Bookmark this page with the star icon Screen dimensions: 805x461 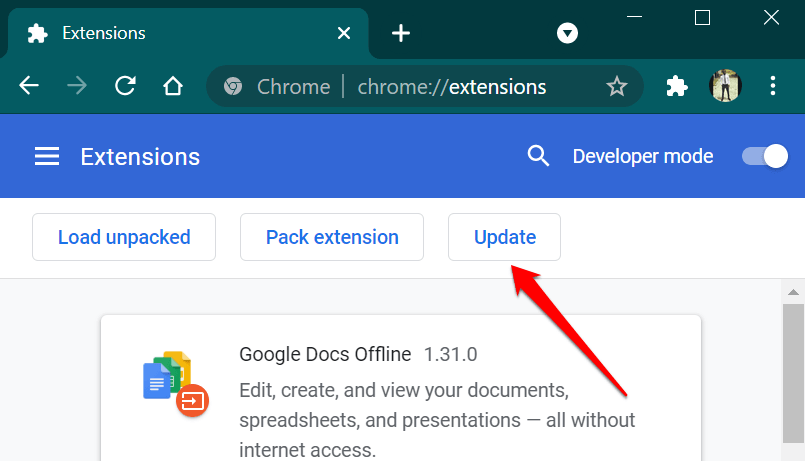[x=616, y=87]
